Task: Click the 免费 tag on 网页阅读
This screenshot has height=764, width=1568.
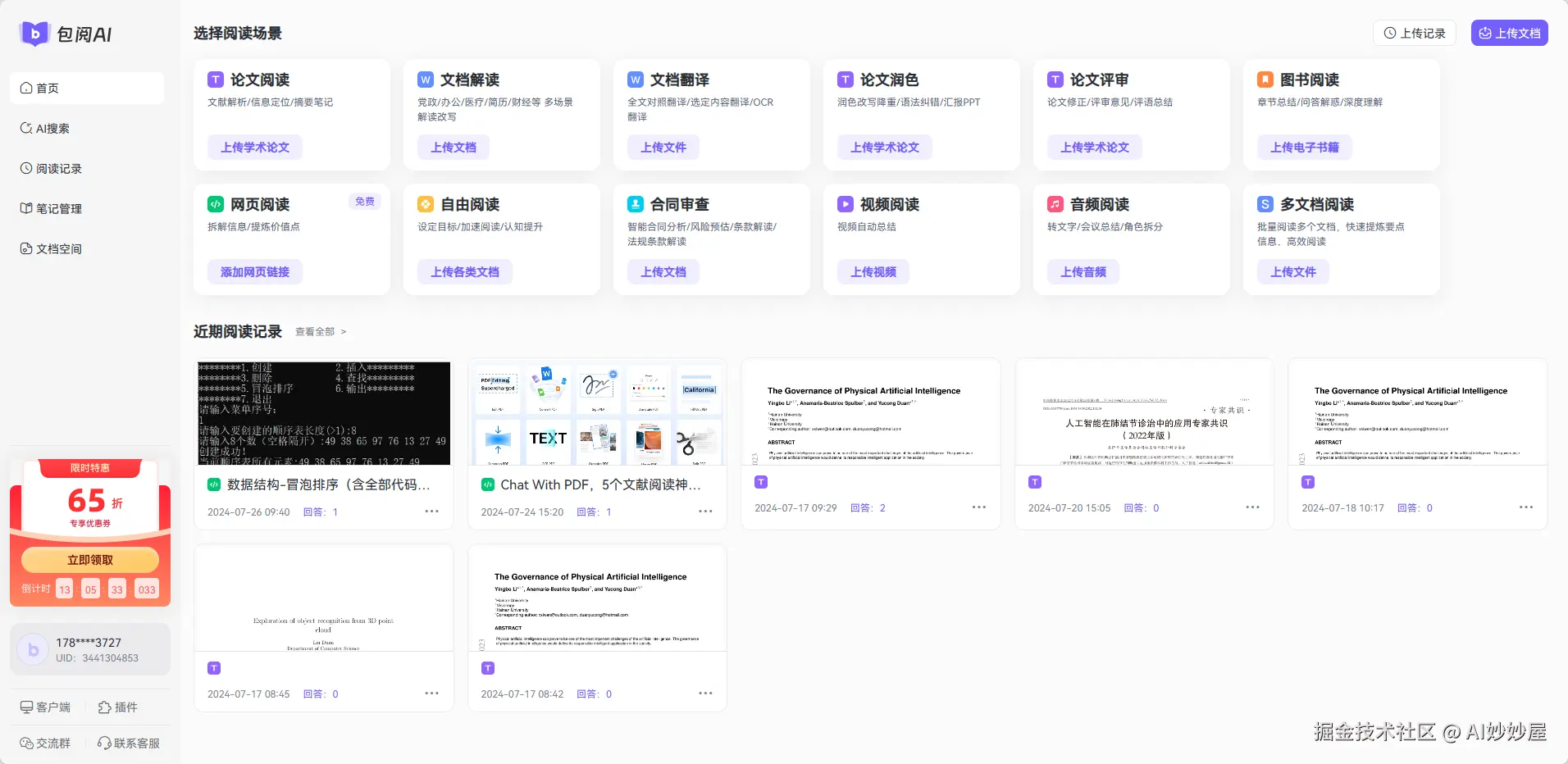Action: [365, 202]
